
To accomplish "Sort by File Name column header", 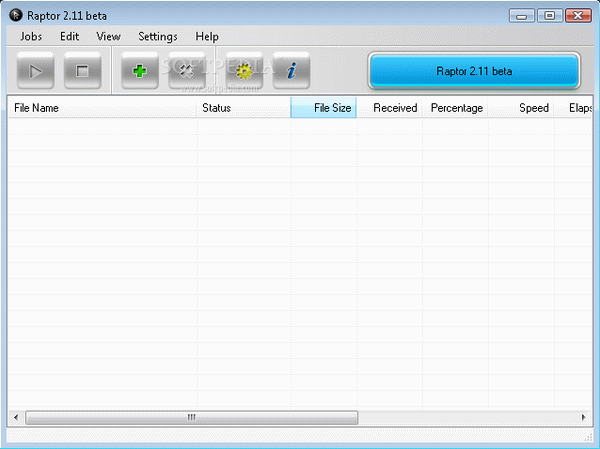I will click(102, 108).
